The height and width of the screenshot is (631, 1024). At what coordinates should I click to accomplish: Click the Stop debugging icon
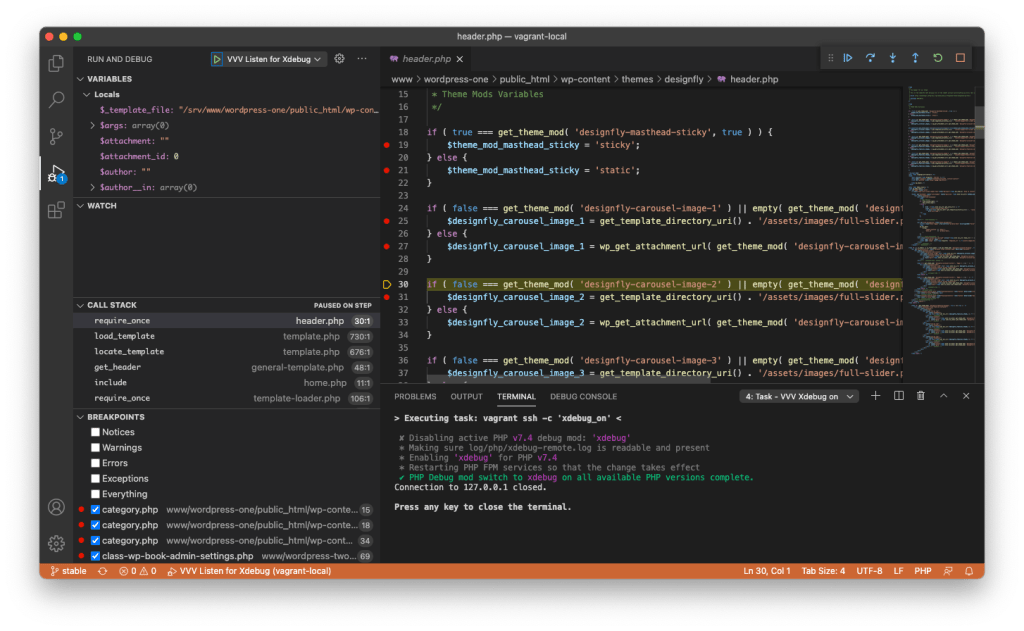pos(960,58)
